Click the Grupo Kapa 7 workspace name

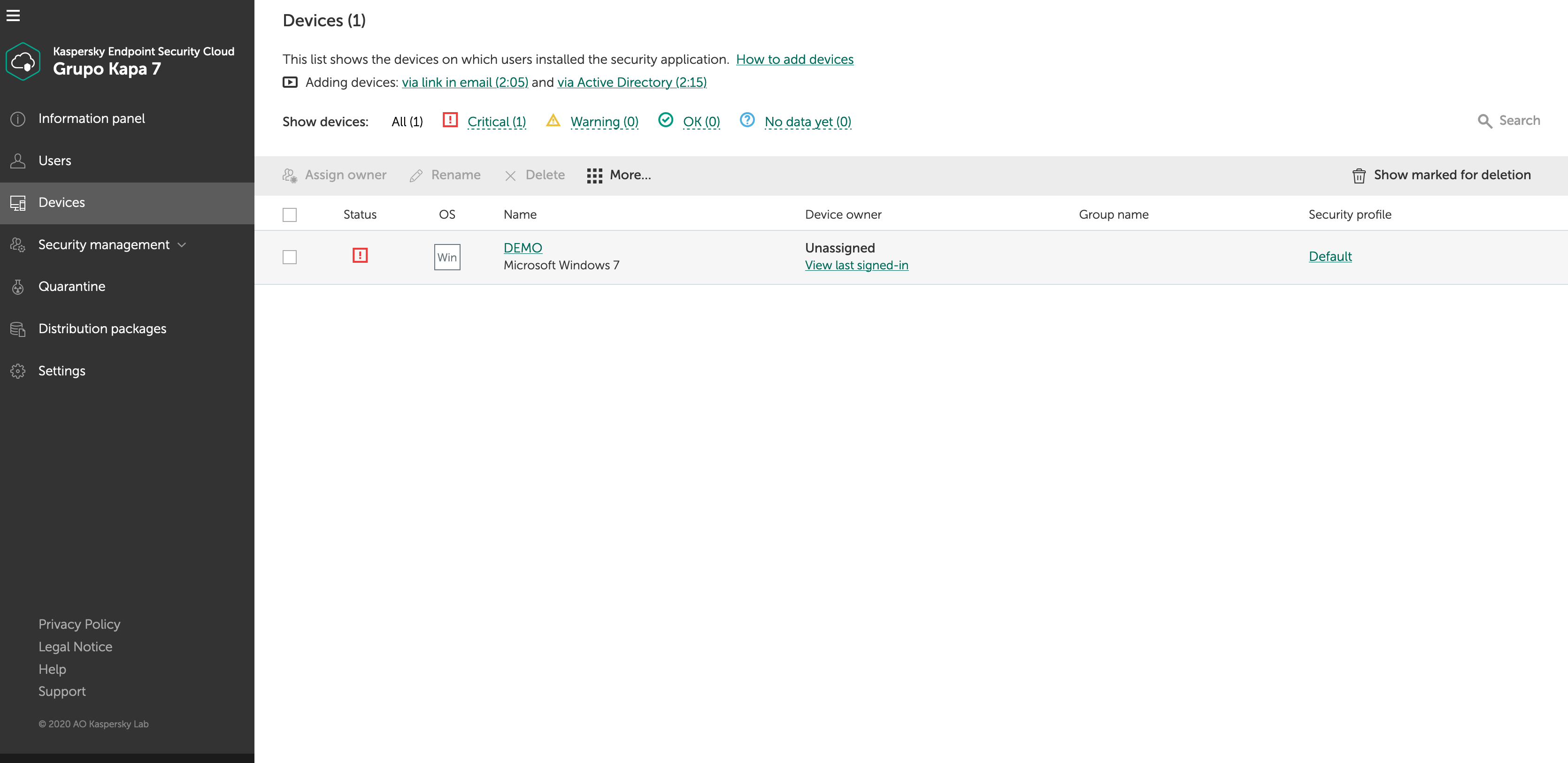(x=107, y=69)
